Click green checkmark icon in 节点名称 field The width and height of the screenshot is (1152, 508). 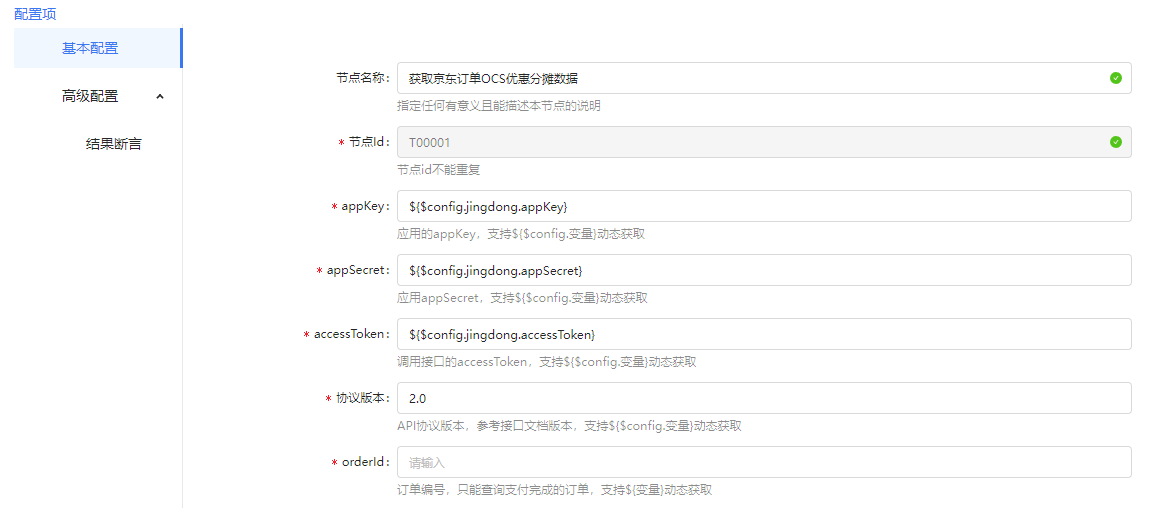point(1115,78)
